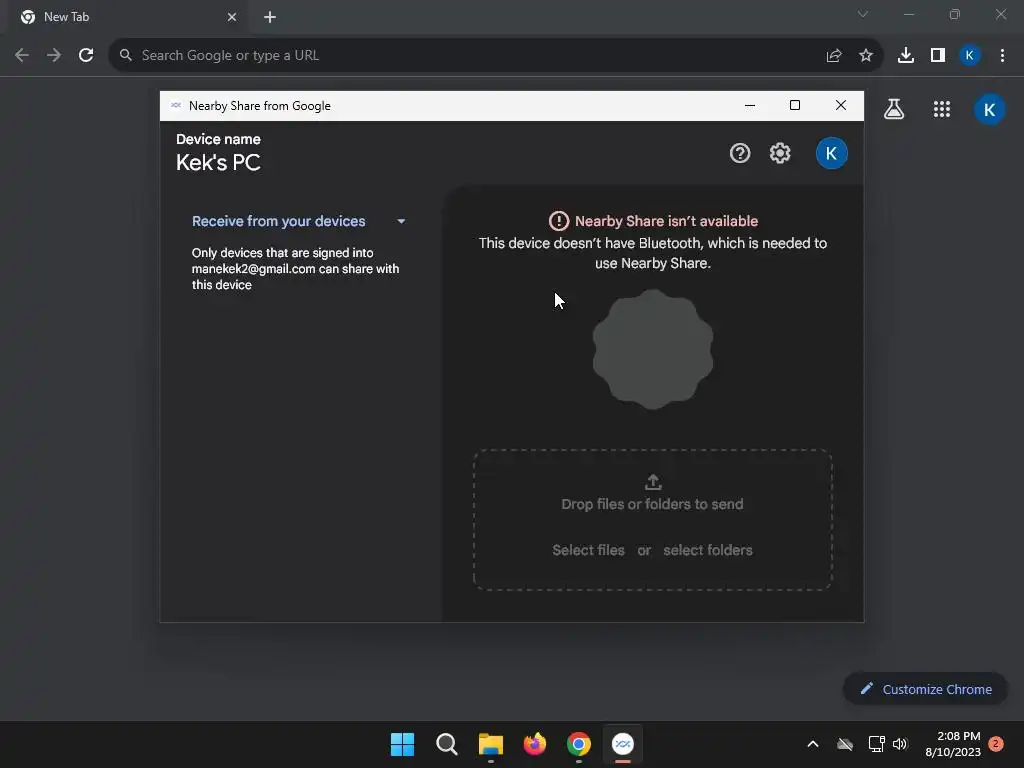Click the Nearby Share title bar icon
Screen dimensions: 1024x768
tap(176, 105)
